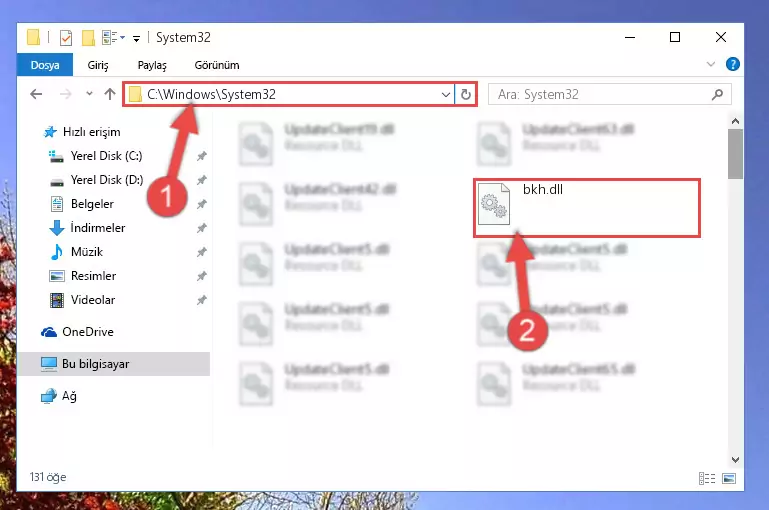The width and height of the screenshot is (769, 510).
Task: Click the scrollbar up arrow
Action: pos(735,121)
